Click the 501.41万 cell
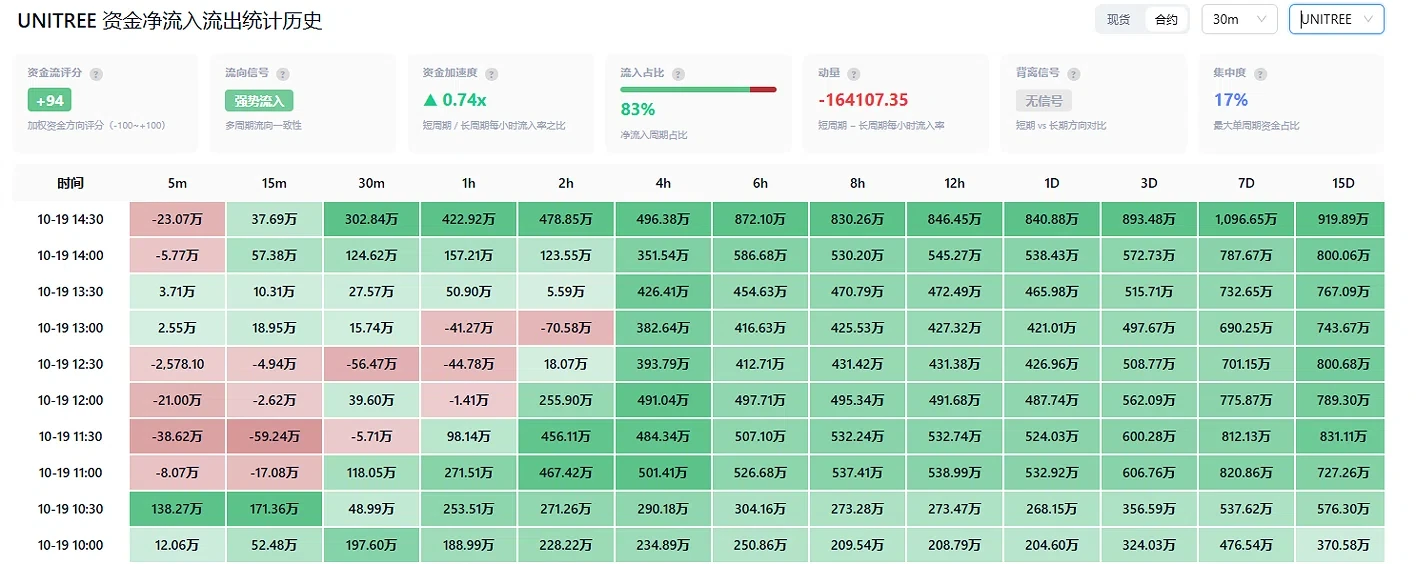The image size is (1416, 564). click(663, 472)
